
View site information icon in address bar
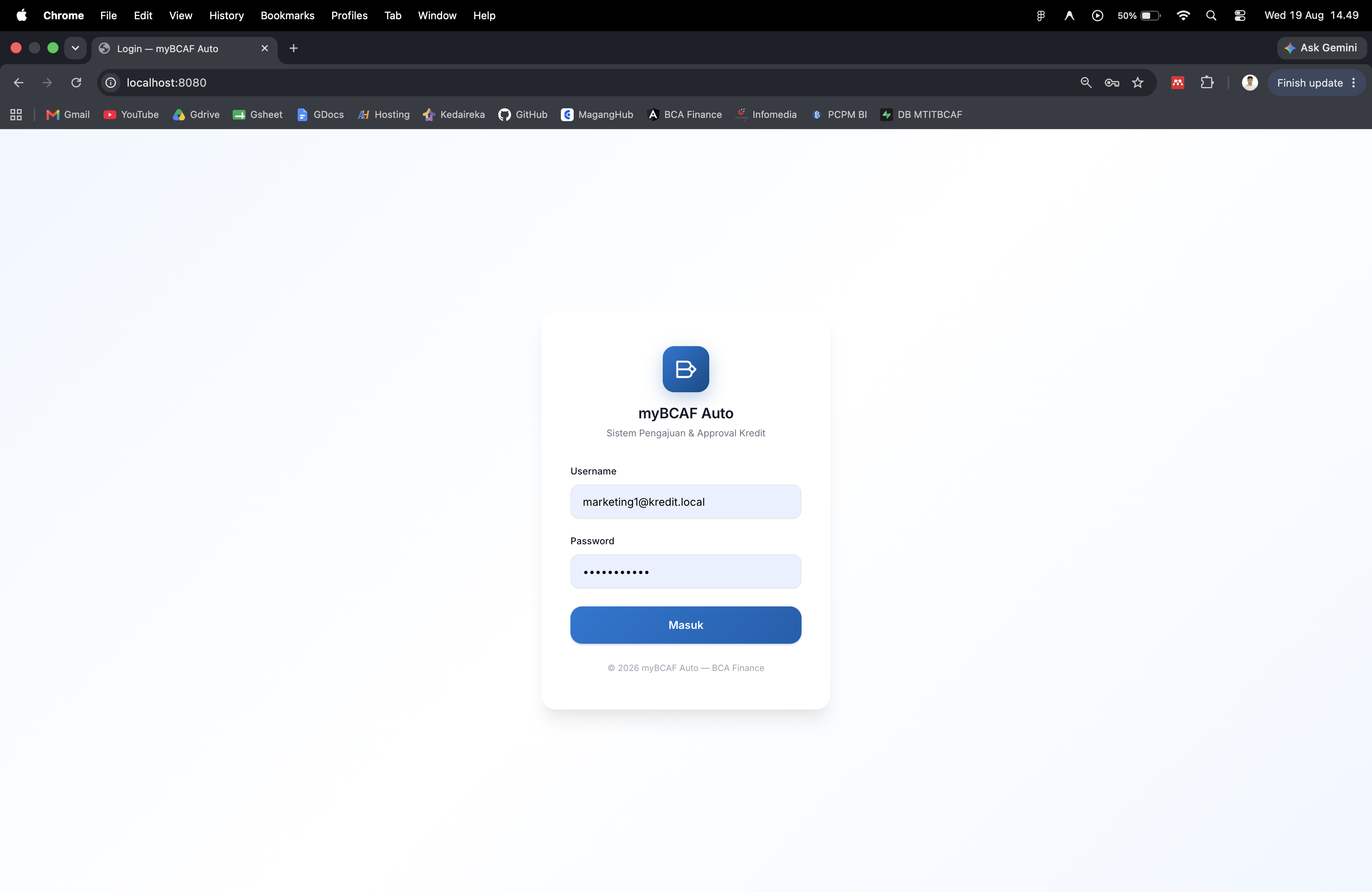tap(111, 82)
